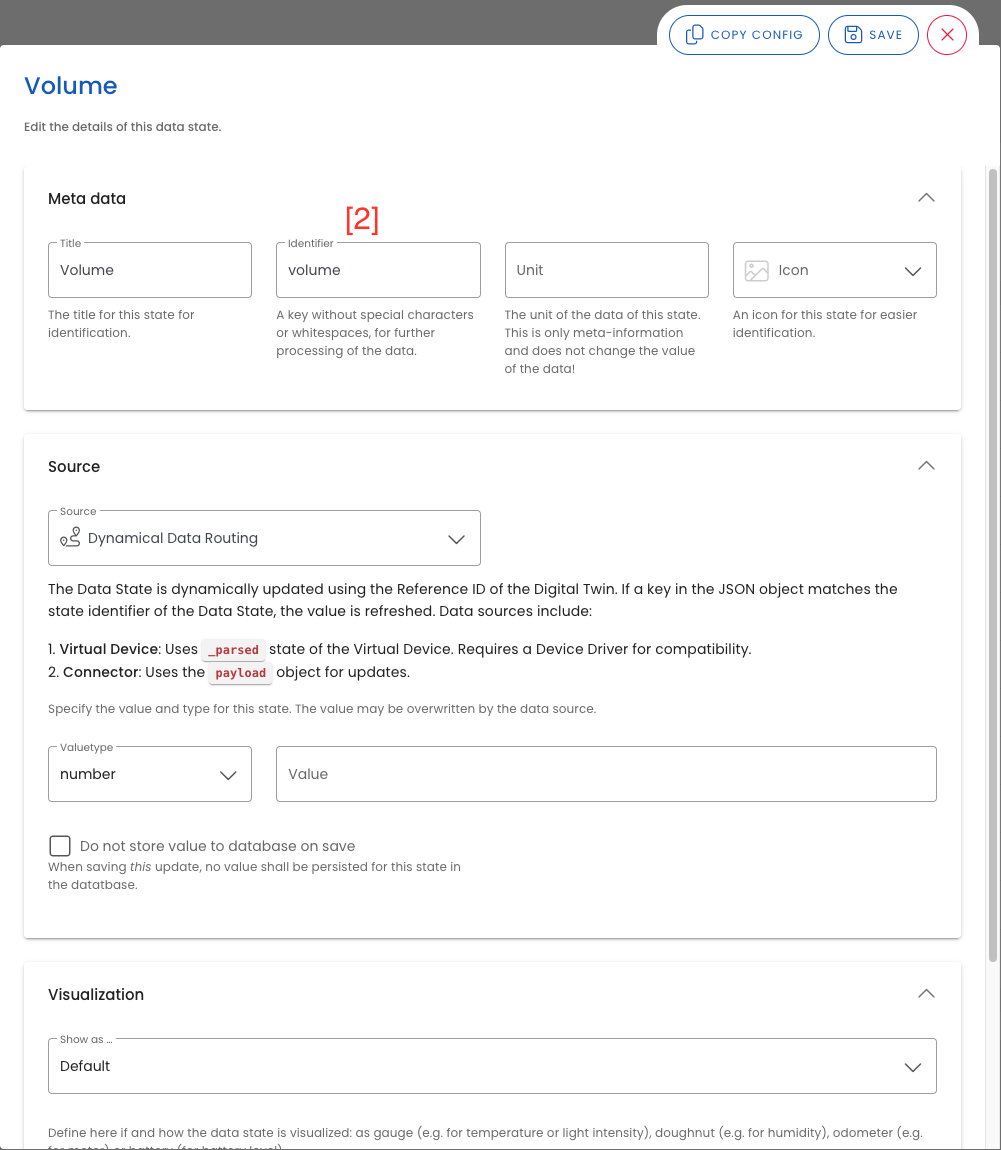This screenshot has width=1001, height=1150.
Task: Collapse the Visualization section chevron
Action: pos(926,994)
